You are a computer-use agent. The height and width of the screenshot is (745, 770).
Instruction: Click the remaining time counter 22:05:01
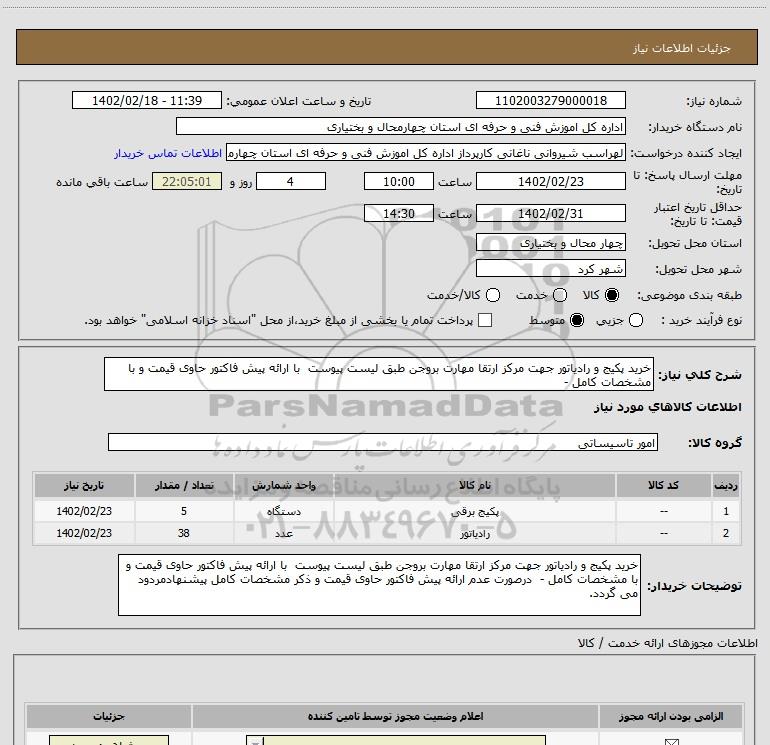[187, 182]
